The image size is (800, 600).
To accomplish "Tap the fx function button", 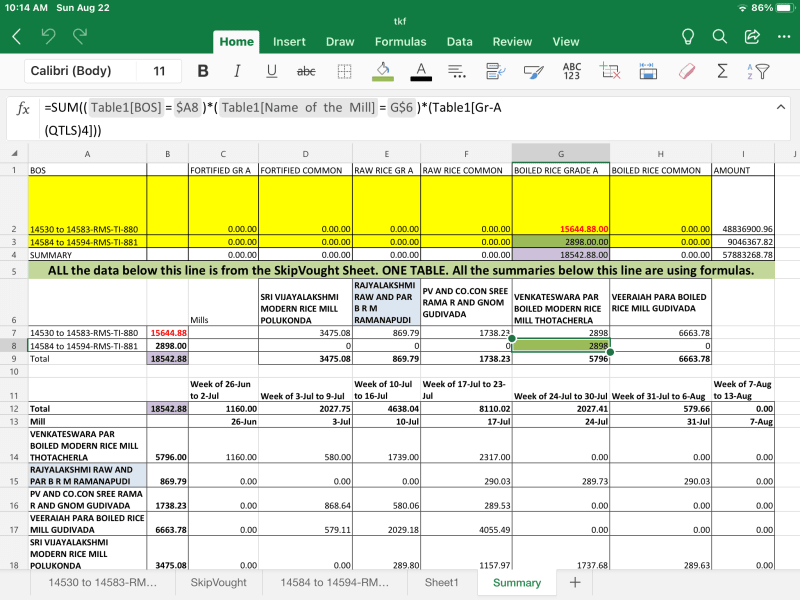I will [23, 108].
